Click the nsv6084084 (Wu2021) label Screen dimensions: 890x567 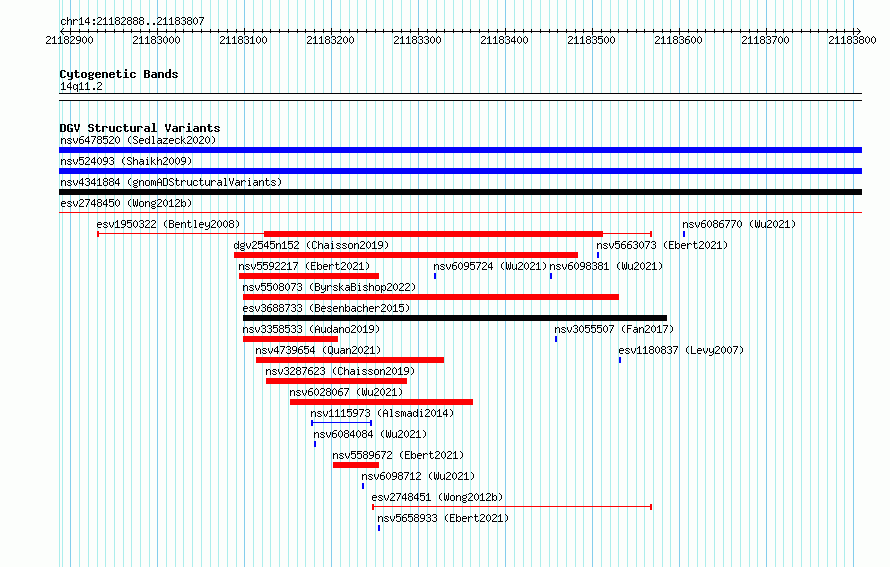pos(370,434)
